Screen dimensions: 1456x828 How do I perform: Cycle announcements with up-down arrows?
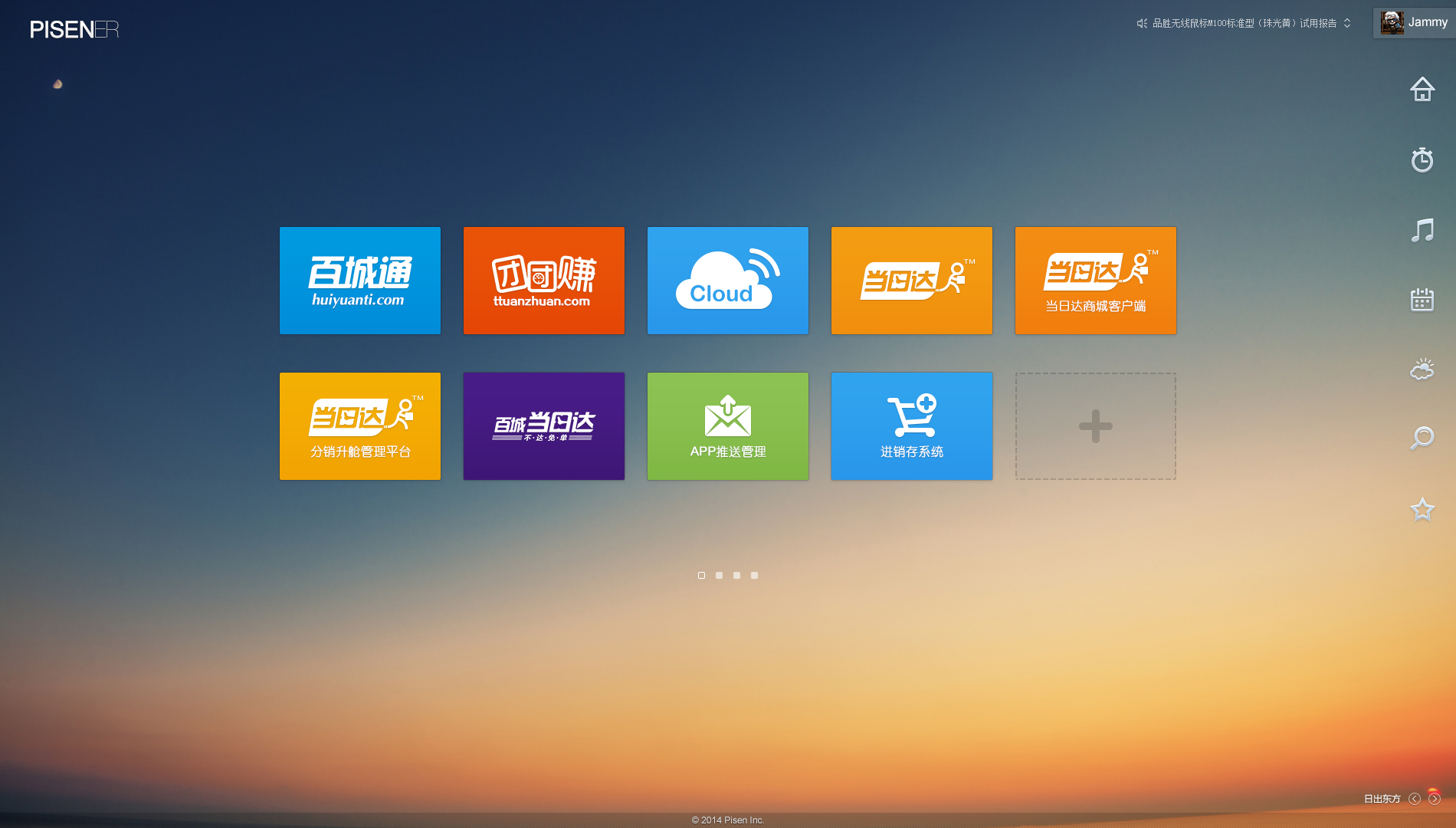coord(1347,24)
